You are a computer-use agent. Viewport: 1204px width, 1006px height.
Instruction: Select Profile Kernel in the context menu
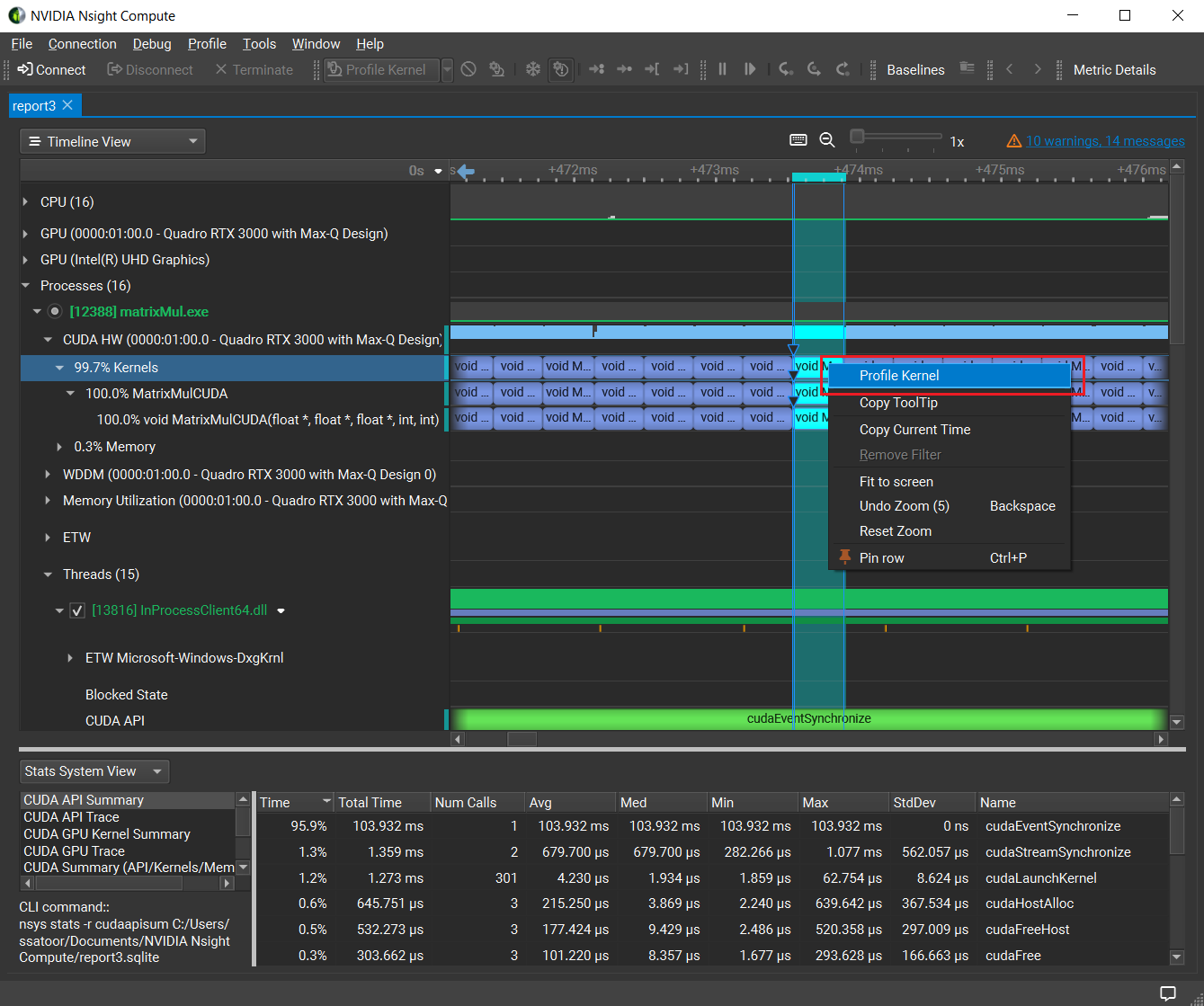(x=899, y=376)
